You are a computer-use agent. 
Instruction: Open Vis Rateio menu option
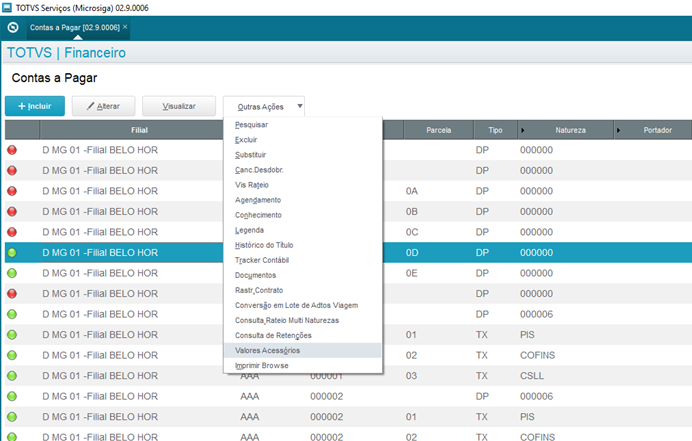(252, 185)
